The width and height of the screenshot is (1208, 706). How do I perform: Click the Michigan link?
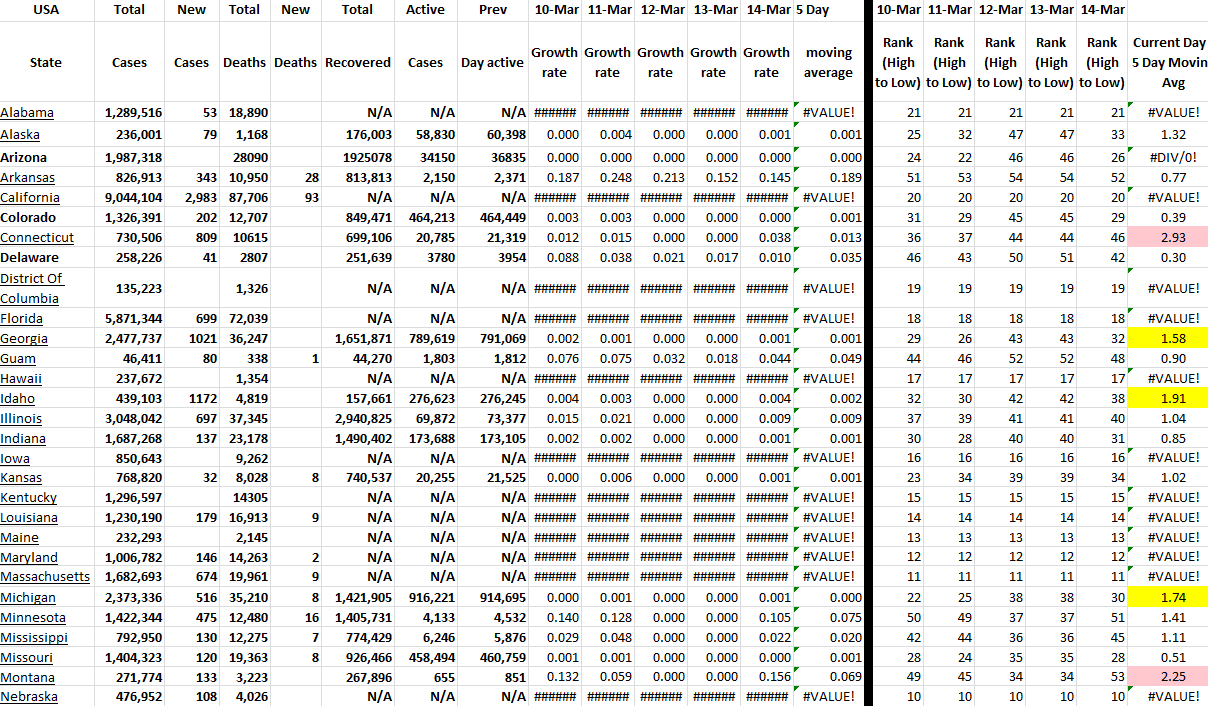pyautogui.click(x=28, y=597)
